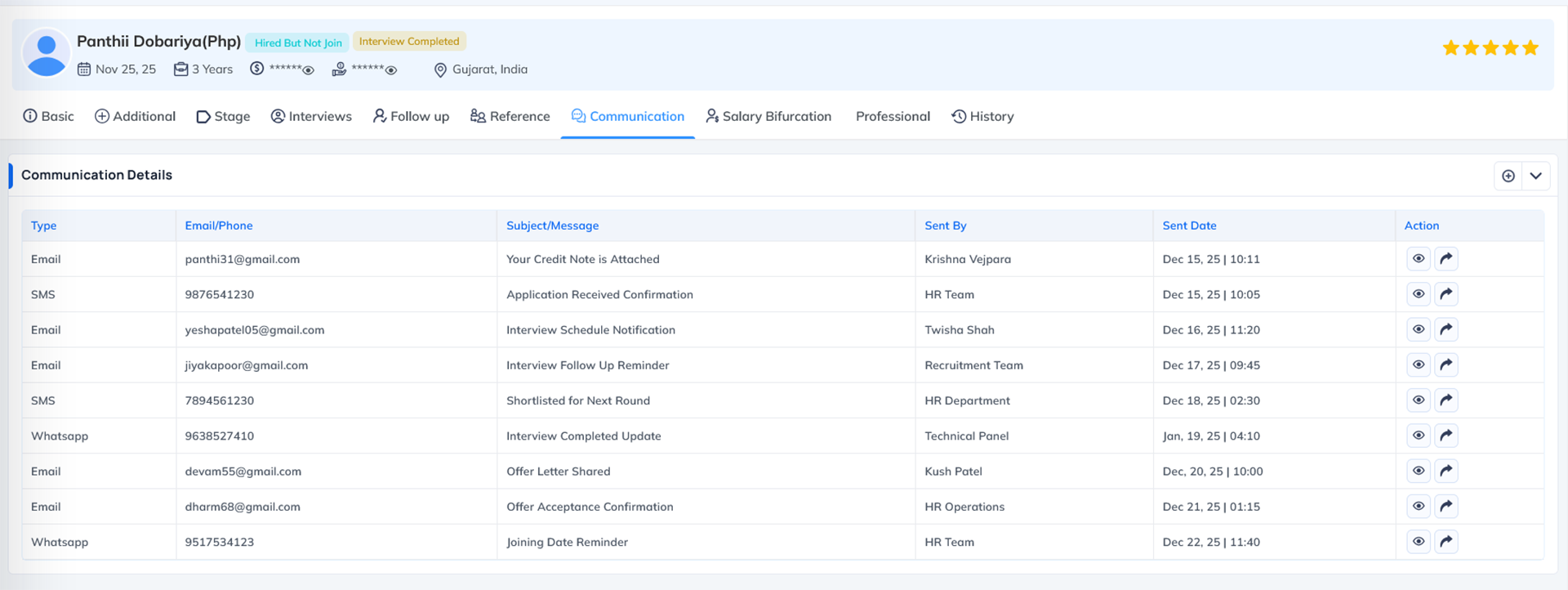
Task: Forward the Offer Letter Shared email
Action: point(1445,472)
